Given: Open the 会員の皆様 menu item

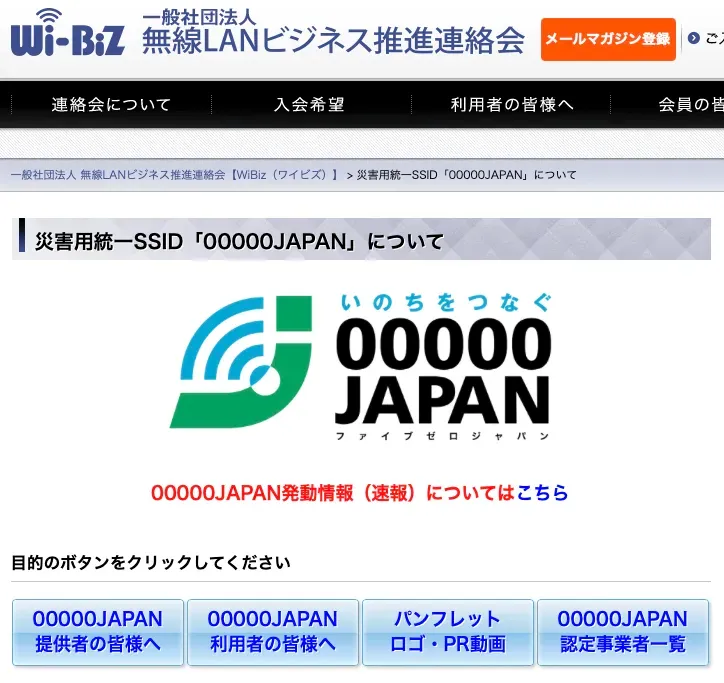Looking at the screenshot, I should (691, 104).
